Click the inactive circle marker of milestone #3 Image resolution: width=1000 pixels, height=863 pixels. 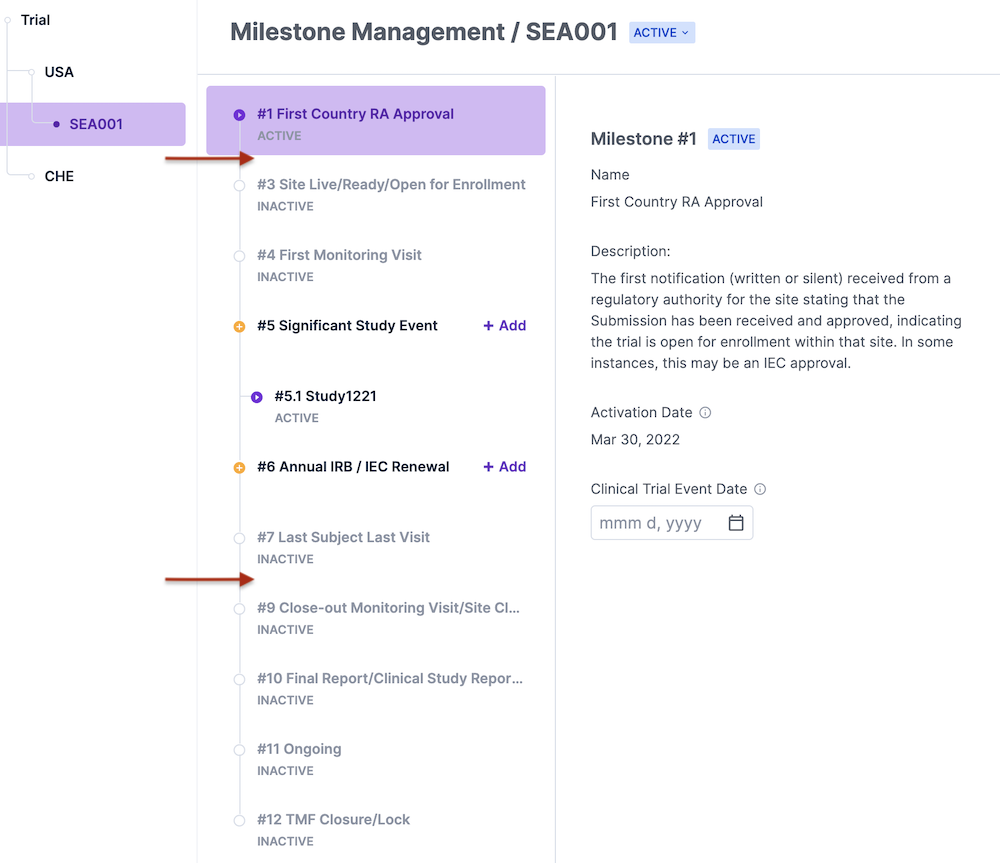tap(239, 186)
